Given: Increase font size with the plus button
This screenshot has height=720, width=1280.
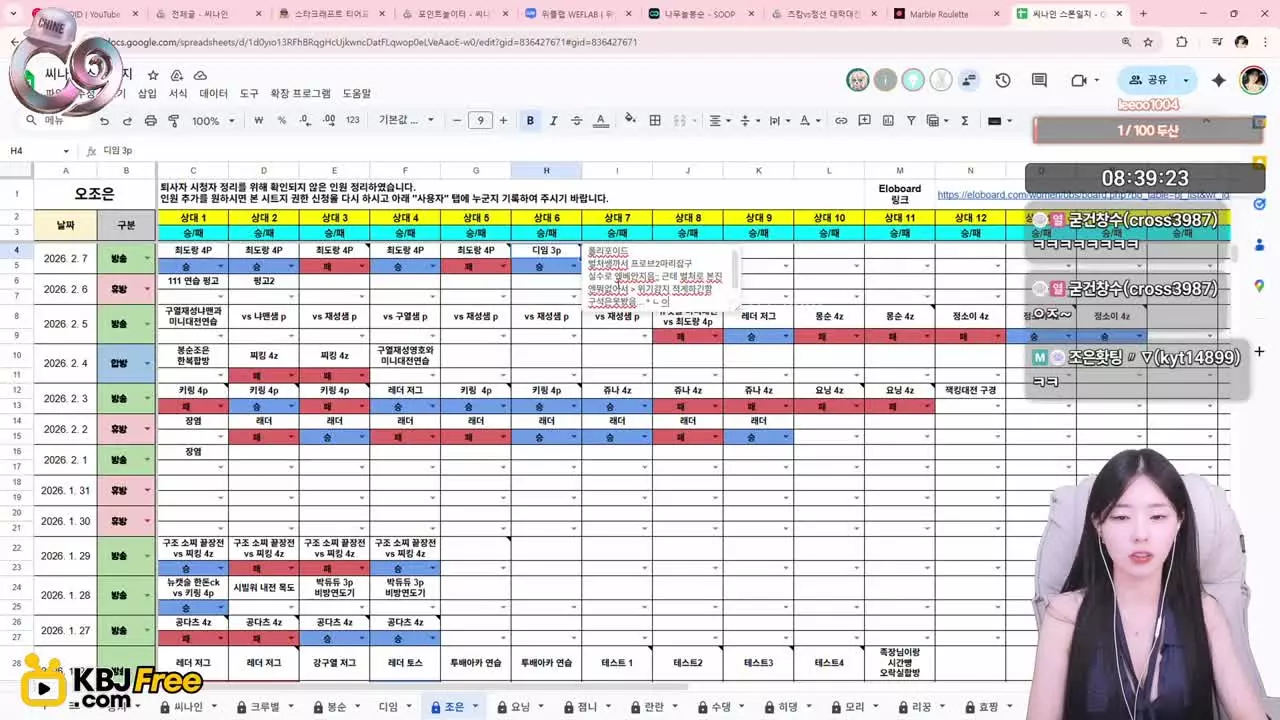Looking at the screenshot, I should click(x=503, y=121).
